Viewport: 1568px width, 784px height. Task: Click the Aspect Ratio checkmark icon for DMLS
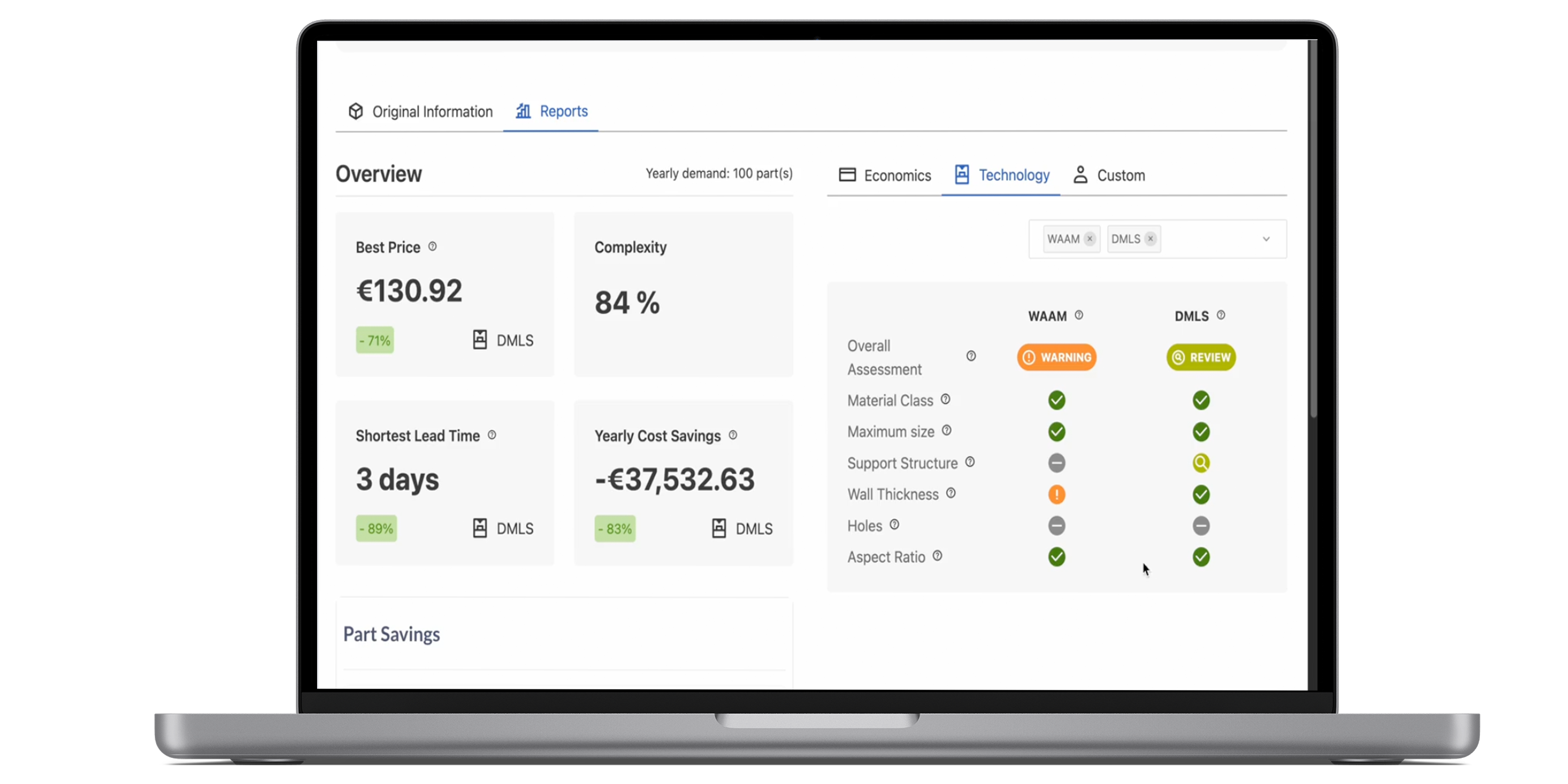(1200, 557)
